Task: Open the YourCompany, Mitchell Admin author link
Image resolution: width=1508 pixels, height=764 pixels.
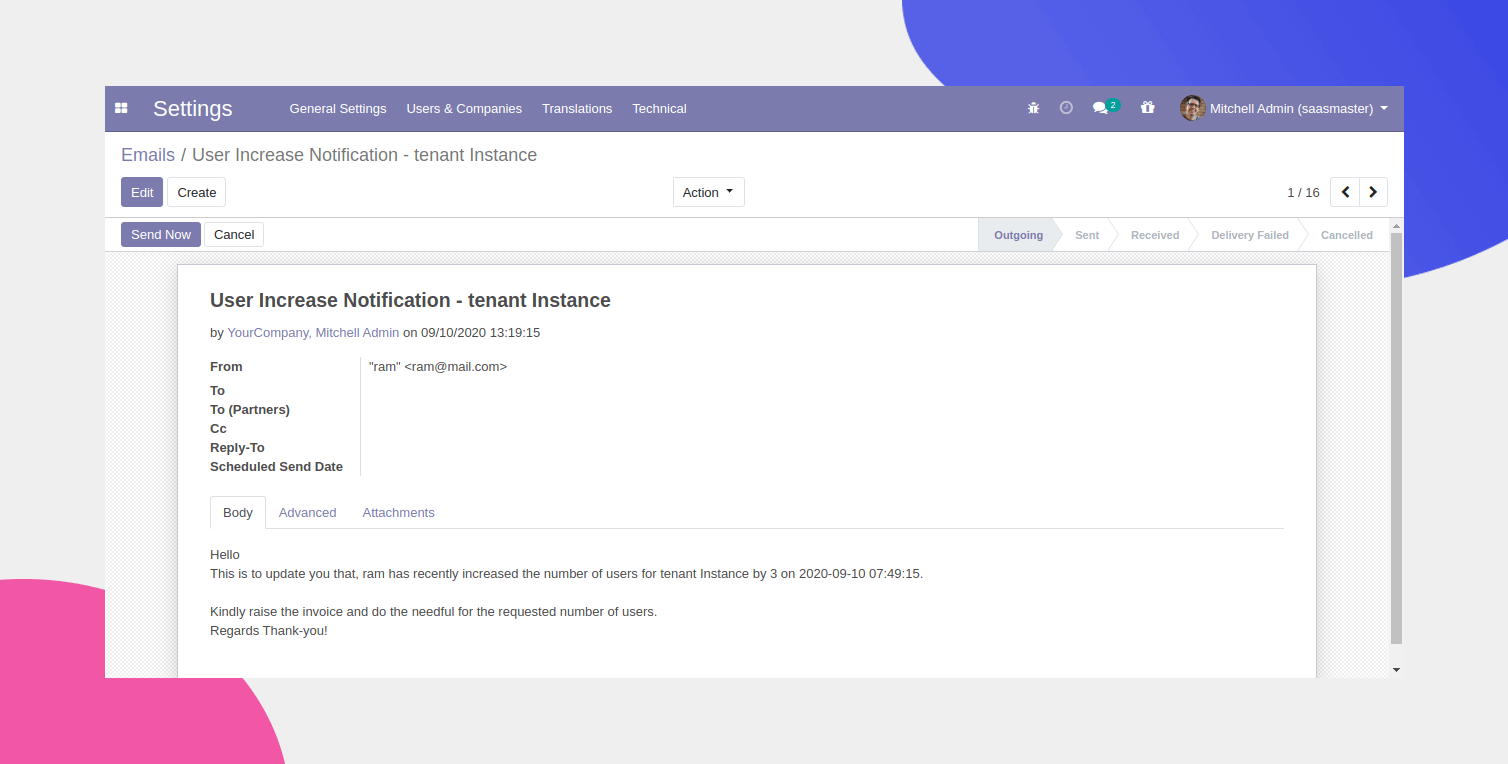Action: click(313, 332)
